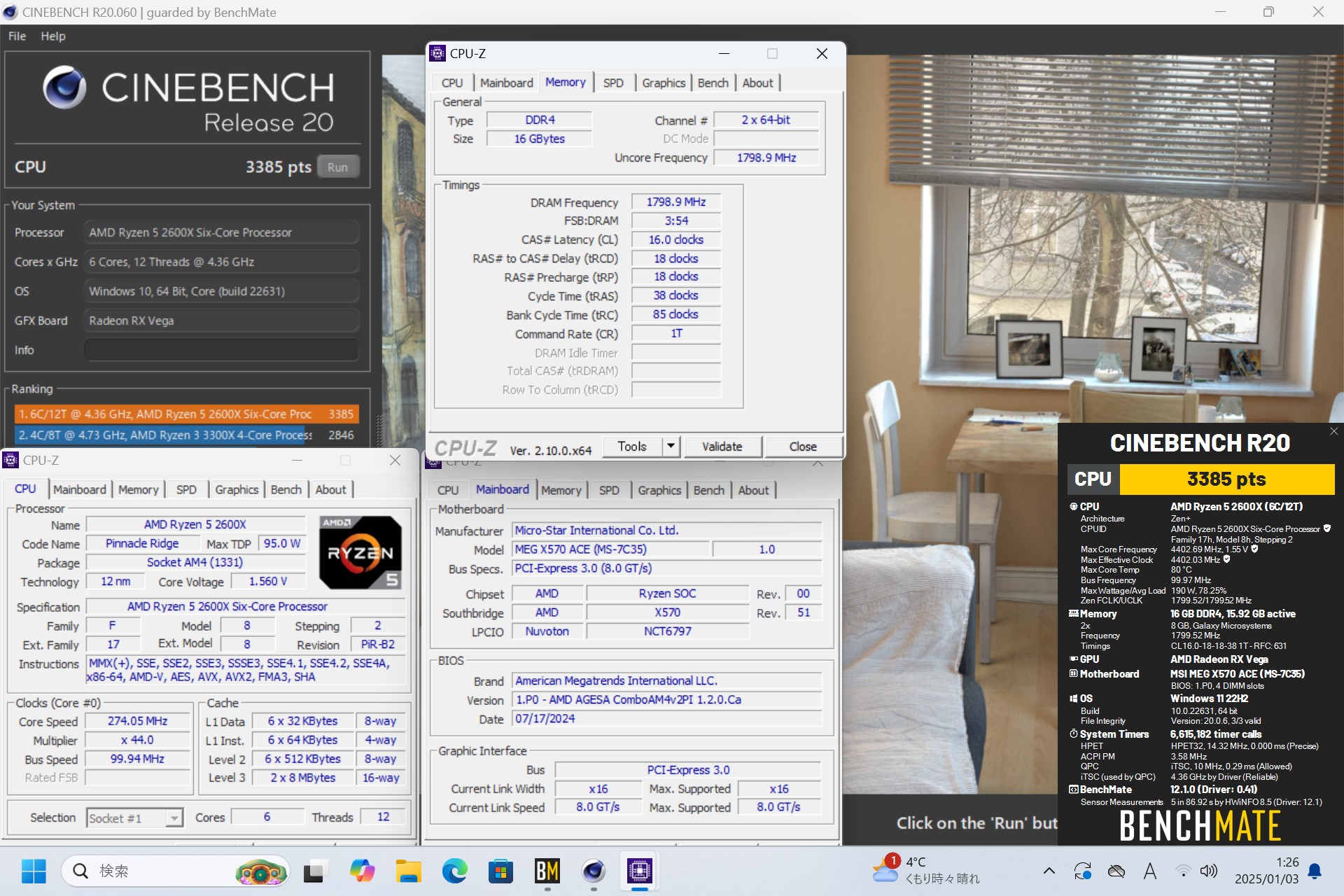1344x896 pixels.
Task: Click verified shield next to CPUID
Action: (1326, 528)
